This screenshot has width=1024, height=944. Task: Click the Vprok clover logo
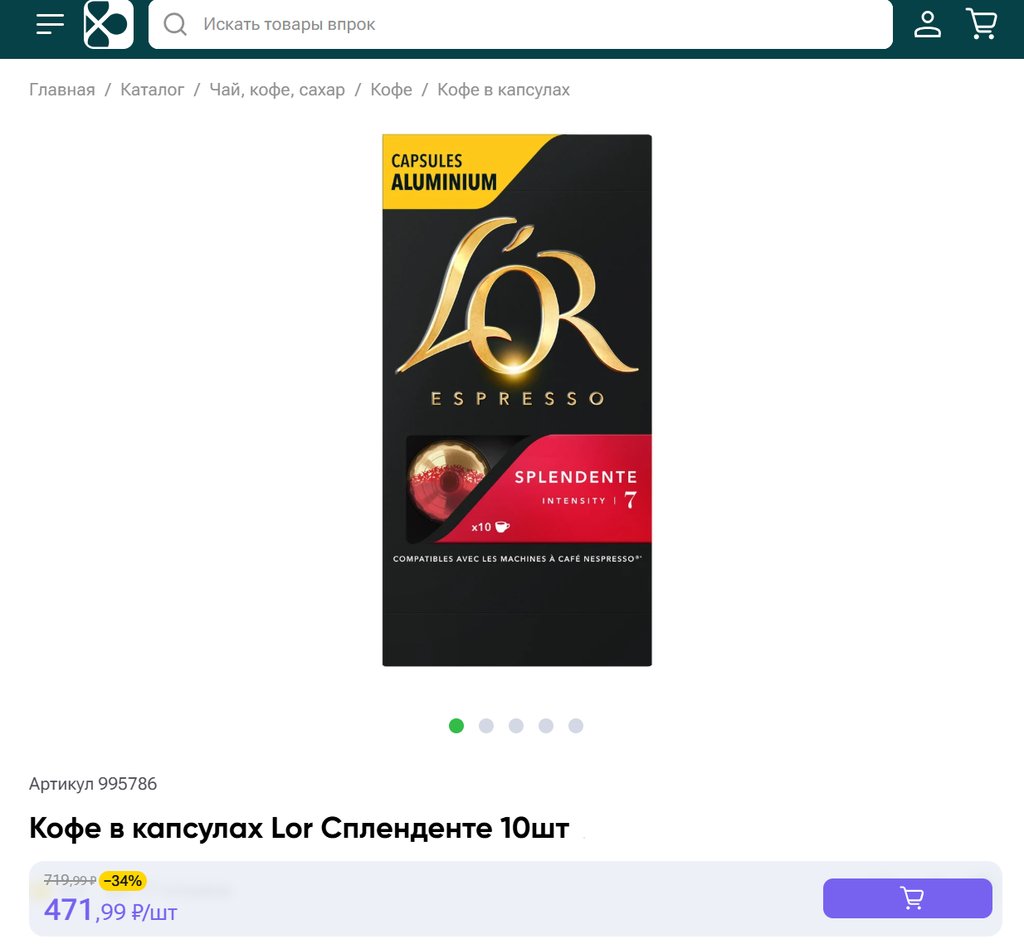pos(108,24)
